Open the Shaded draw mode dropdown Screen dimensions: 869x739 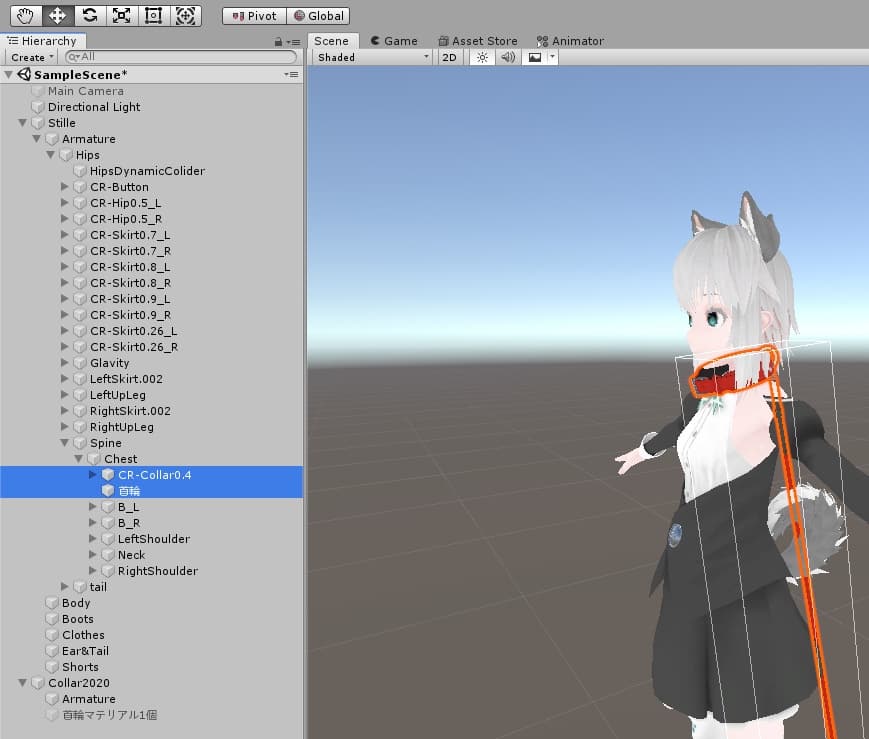373,57
